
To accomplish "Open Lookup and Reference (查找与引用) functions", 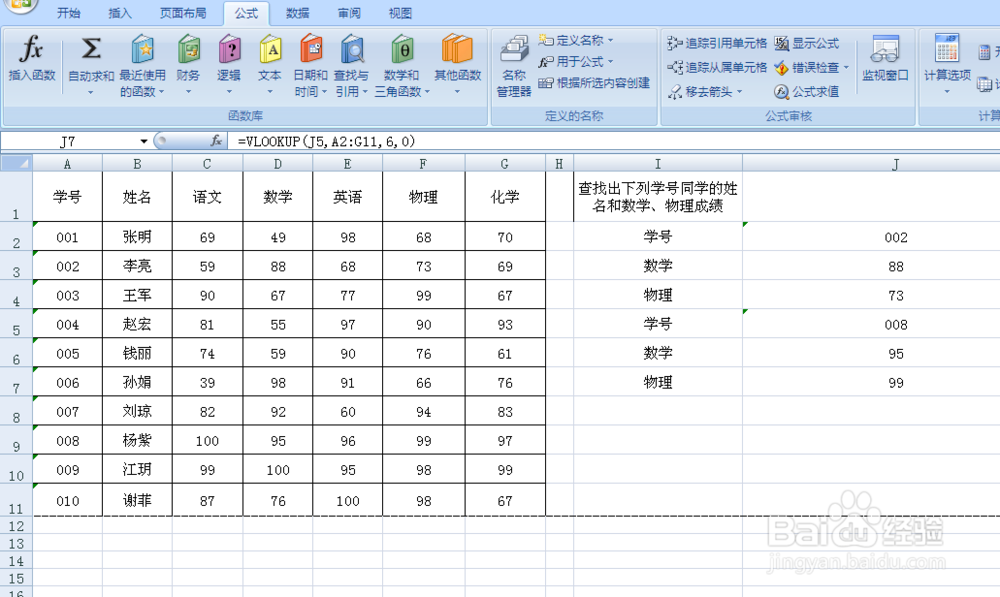I will pyautogui.click(x=351, y=66).
